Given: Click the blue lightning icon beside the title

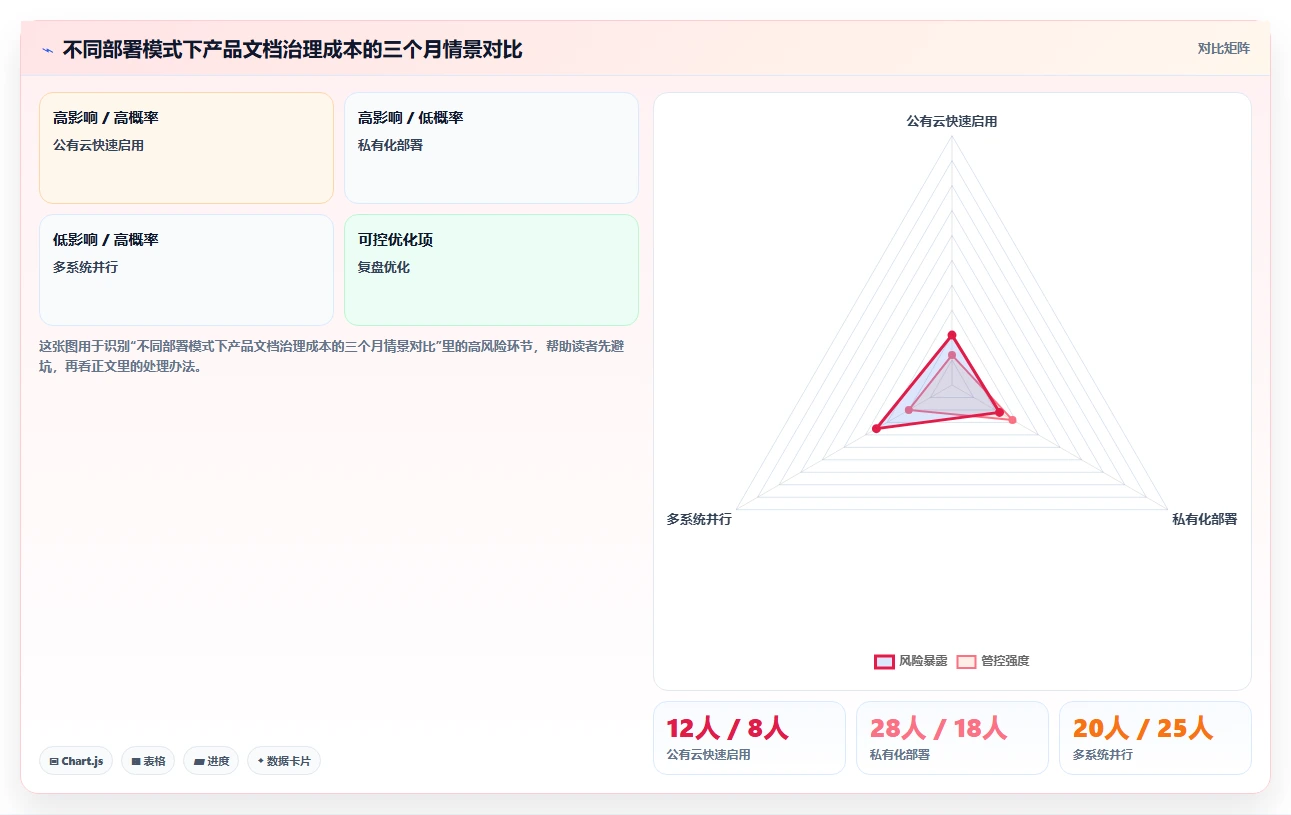Looking at the screenshot, I should click(47, 50).
